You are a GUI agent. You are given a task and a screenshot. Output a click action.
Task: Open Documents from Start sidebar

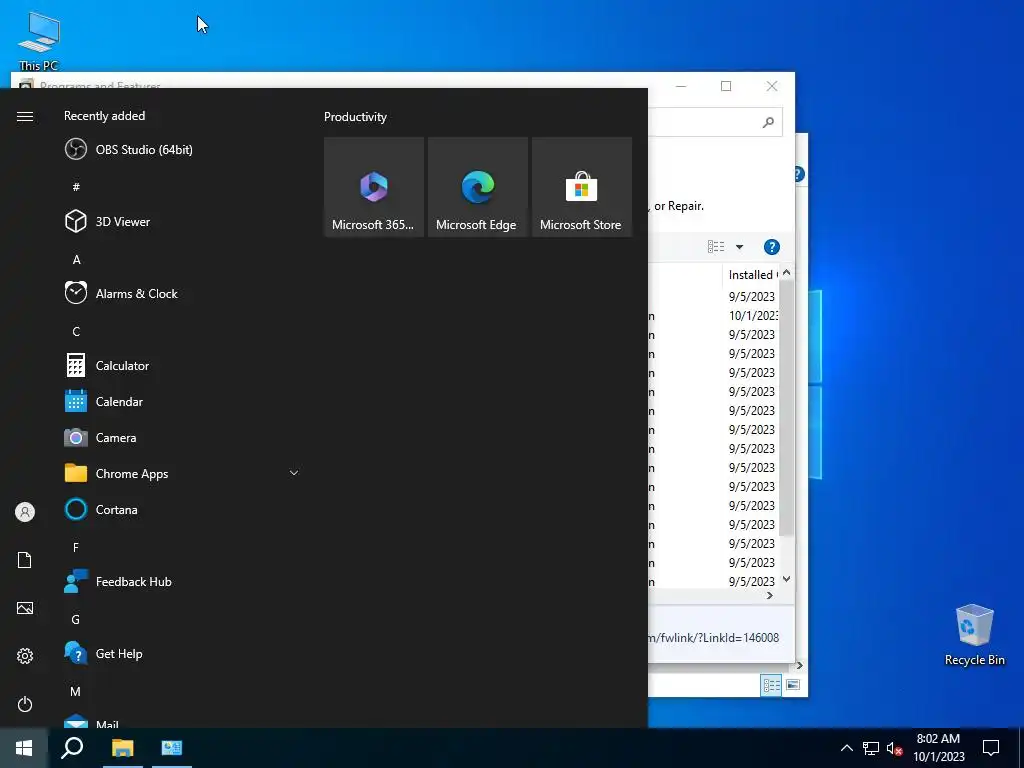coord(25,560)
